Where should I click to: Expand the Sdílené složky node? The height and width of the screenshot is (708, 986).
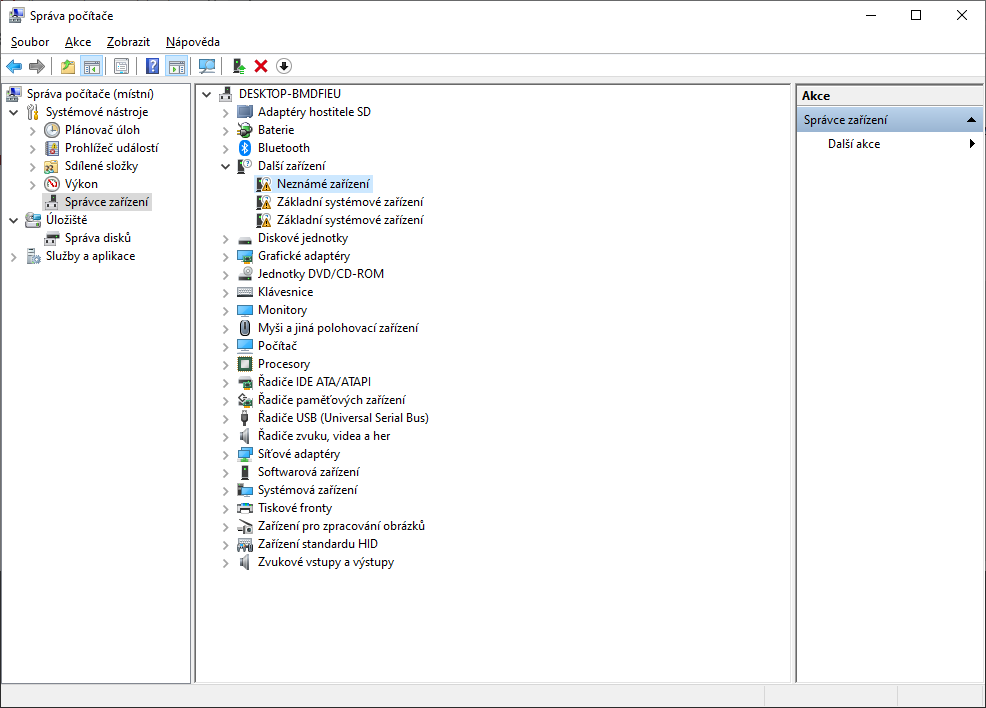[x=33, y=167]
